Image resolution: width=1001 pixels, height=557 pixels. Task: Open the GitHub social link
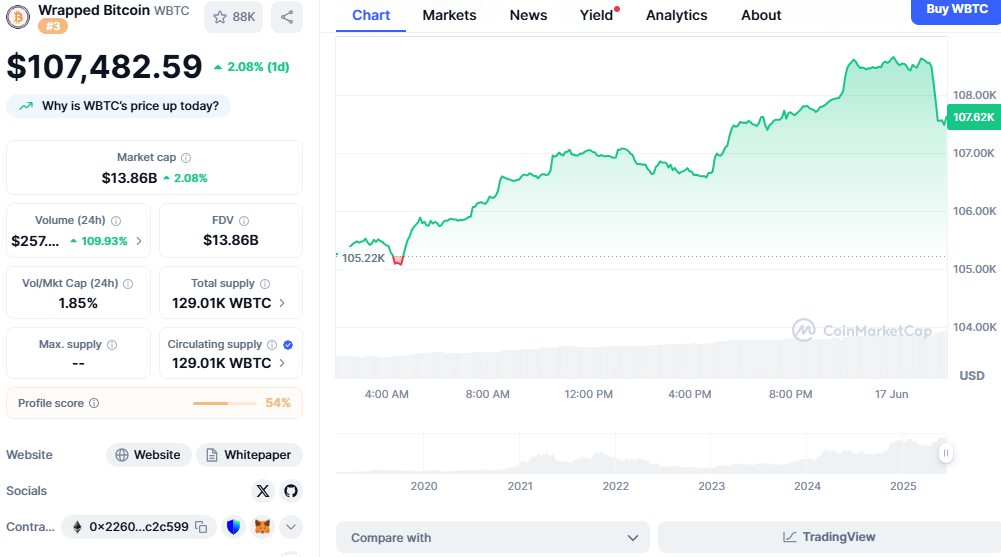[x=291, y=491]
